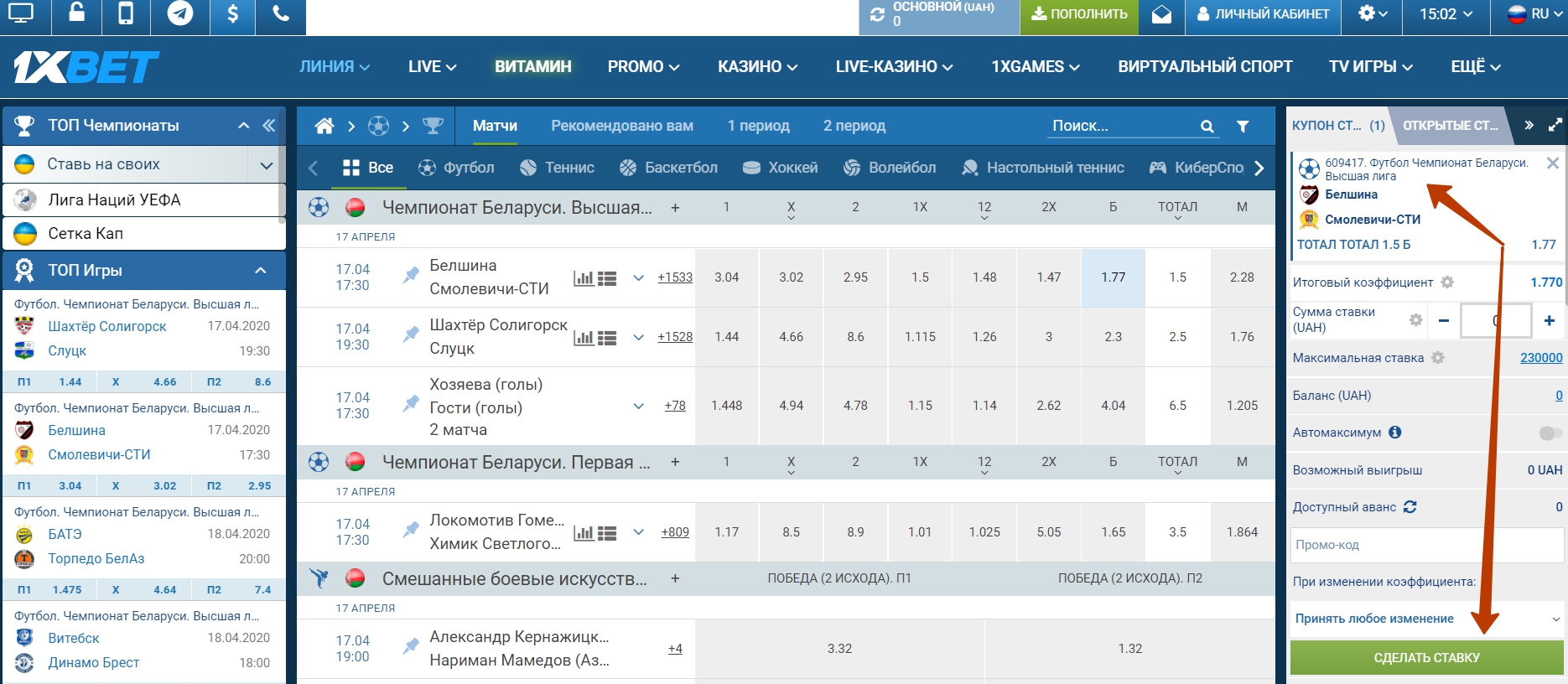Open +1533 additional markets link
Image resolution: width=1568 pixels, height=684 pixels.
pos(675,277)
